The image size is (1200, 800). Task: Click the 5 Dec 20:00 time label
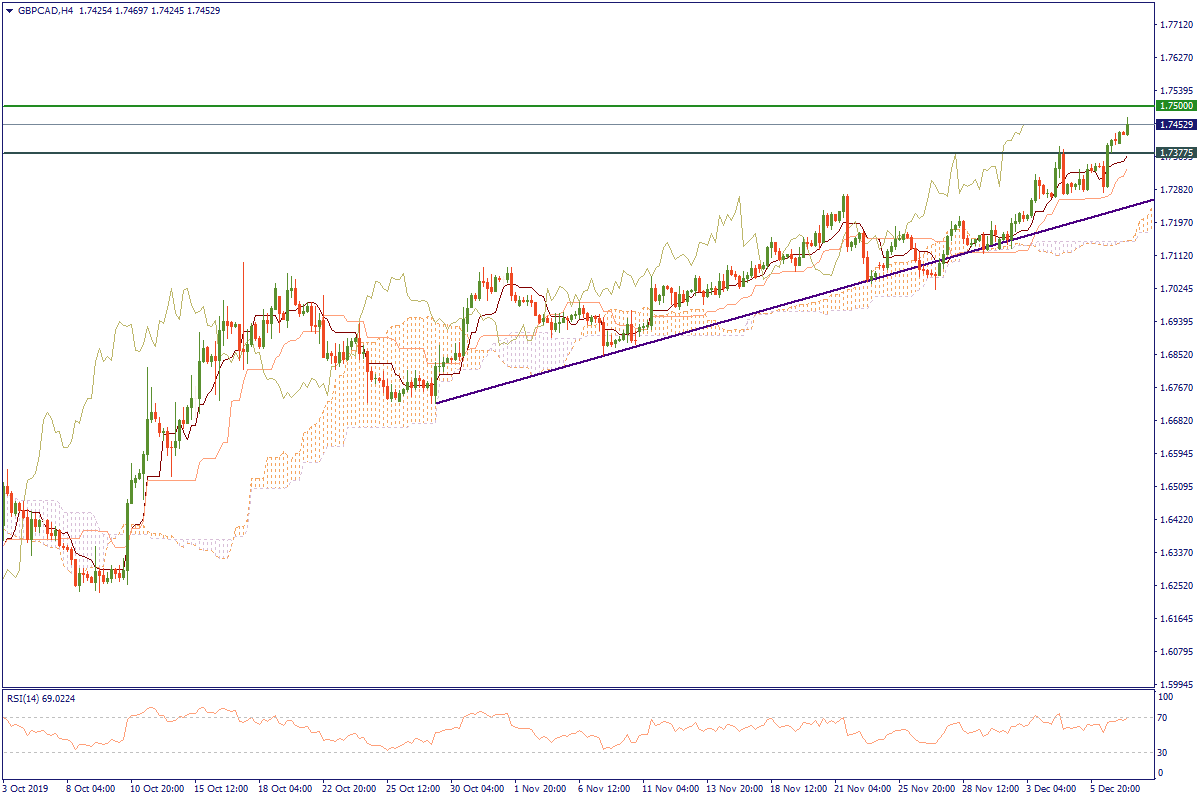pyautogui.click(x=1117, y=789)
